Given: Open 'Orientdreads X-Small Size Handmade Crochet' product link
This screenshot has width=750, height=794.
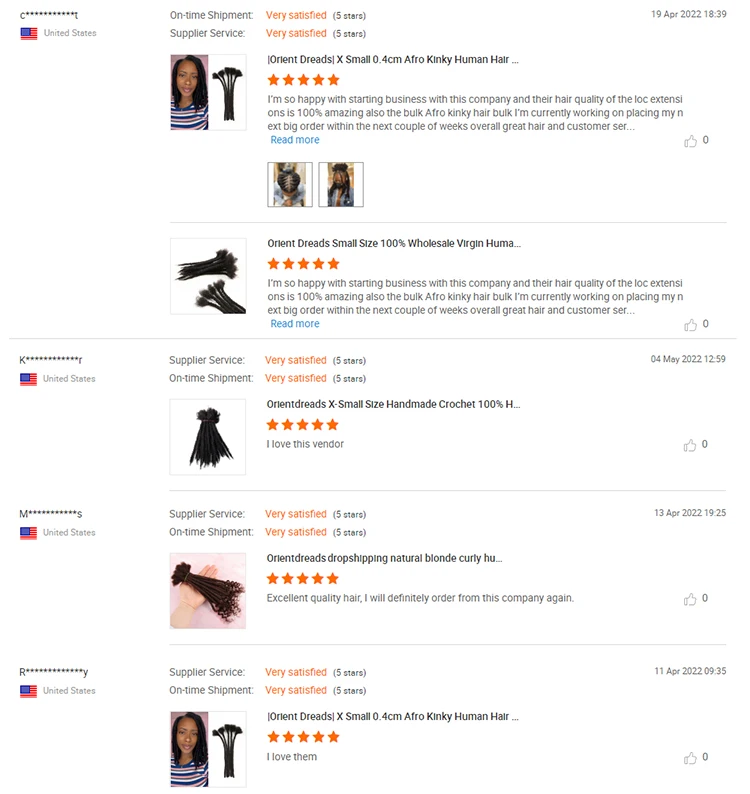Looking at the screenshot, I should pyautogui.click(x=393, y=404).
